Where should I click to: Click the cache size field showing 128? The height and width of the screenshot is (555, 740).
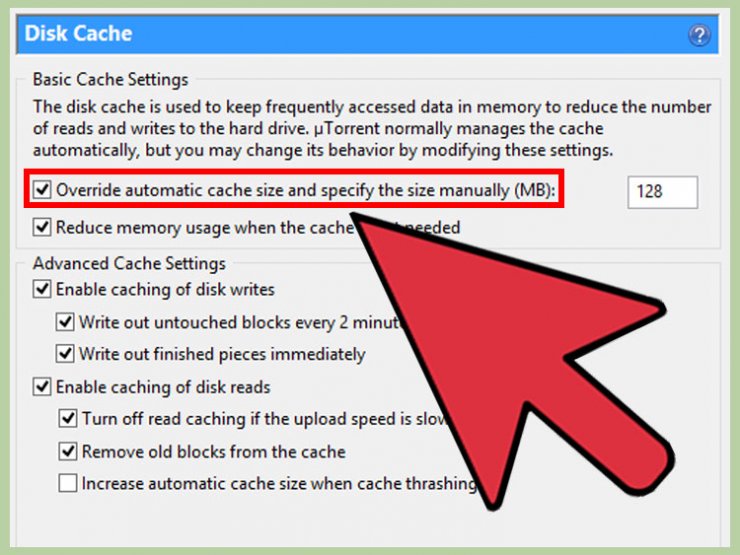662,192
